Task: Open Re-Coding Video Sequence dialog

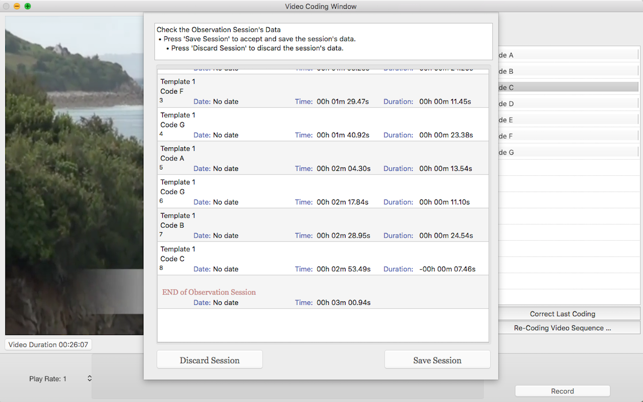Action: [569, 328]
